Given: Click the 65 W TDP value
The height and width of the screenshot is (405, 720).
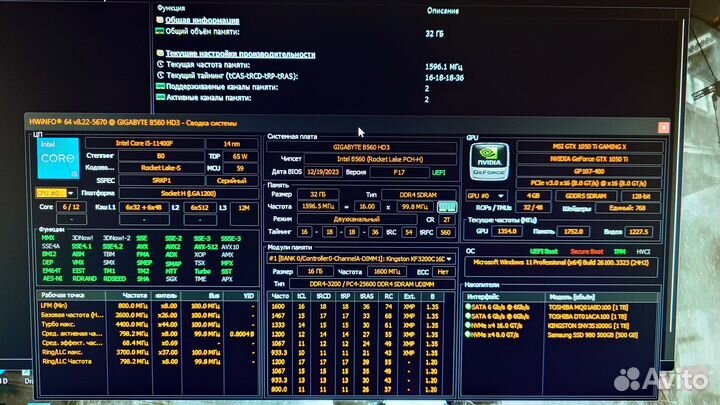Looking at the screenshot, I should coord(240,156).
